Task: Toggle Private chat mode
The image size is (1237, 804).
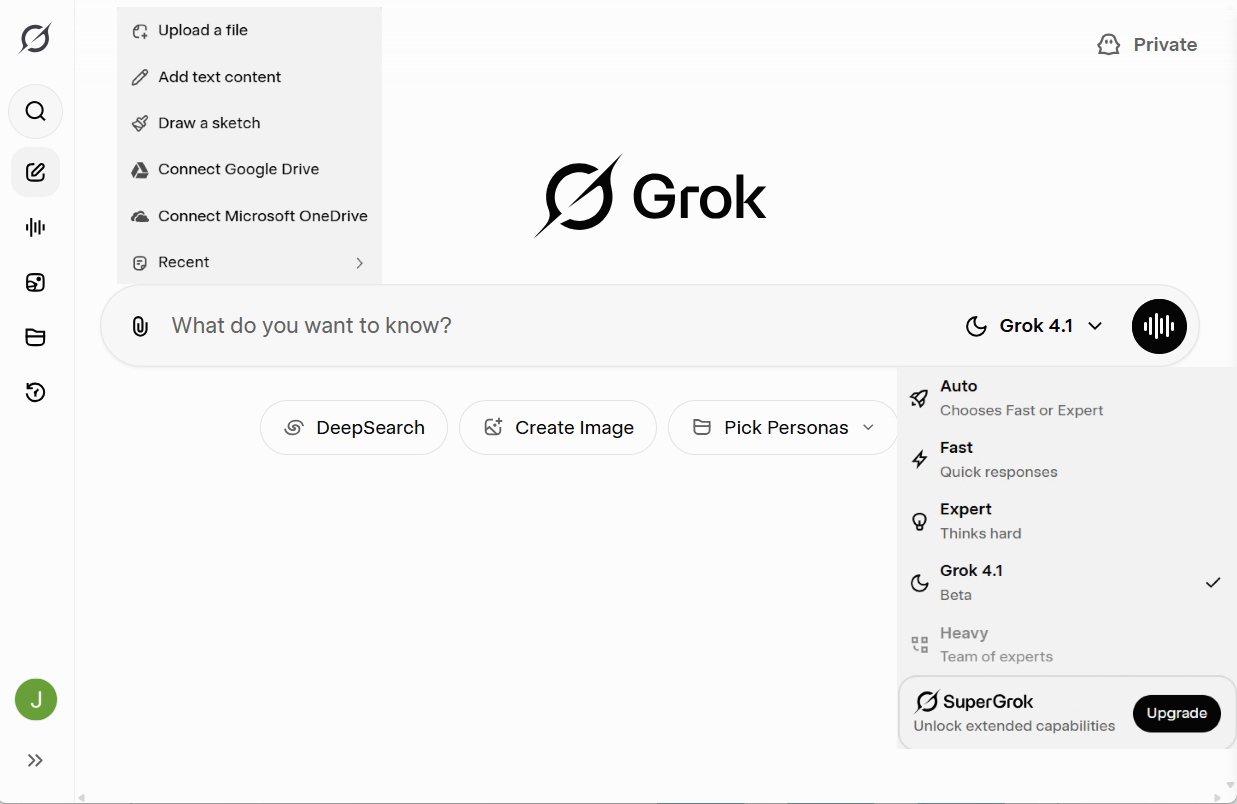Action: click(1147, 45)
